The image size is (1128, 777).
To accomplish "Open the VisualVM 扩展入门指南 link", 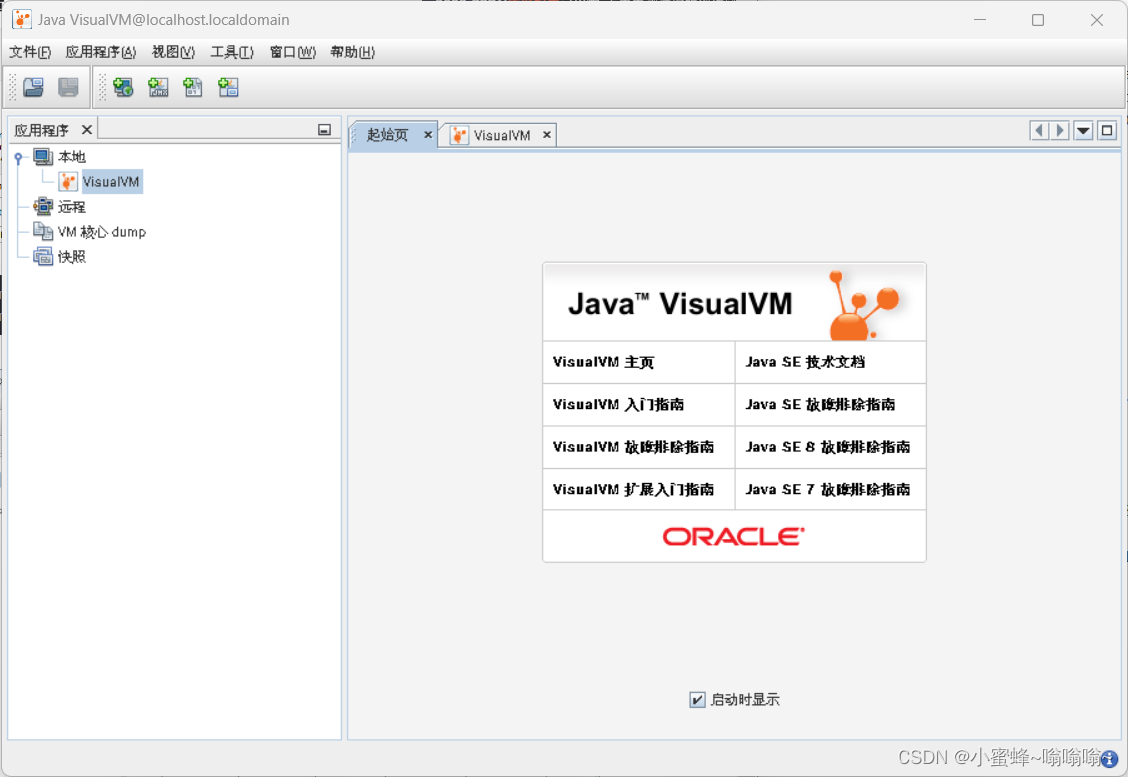I will [x=633, y=489].
